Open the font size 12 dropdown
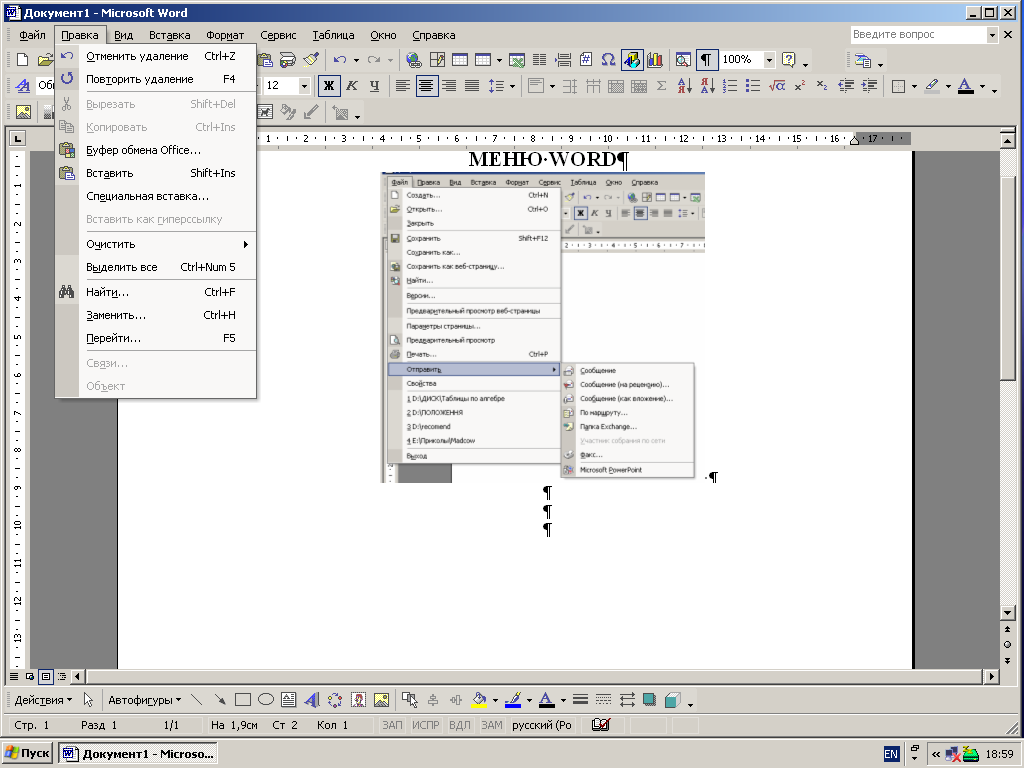Image resolution: width=1024 pixels, height=768 pixels. [303, 86]
